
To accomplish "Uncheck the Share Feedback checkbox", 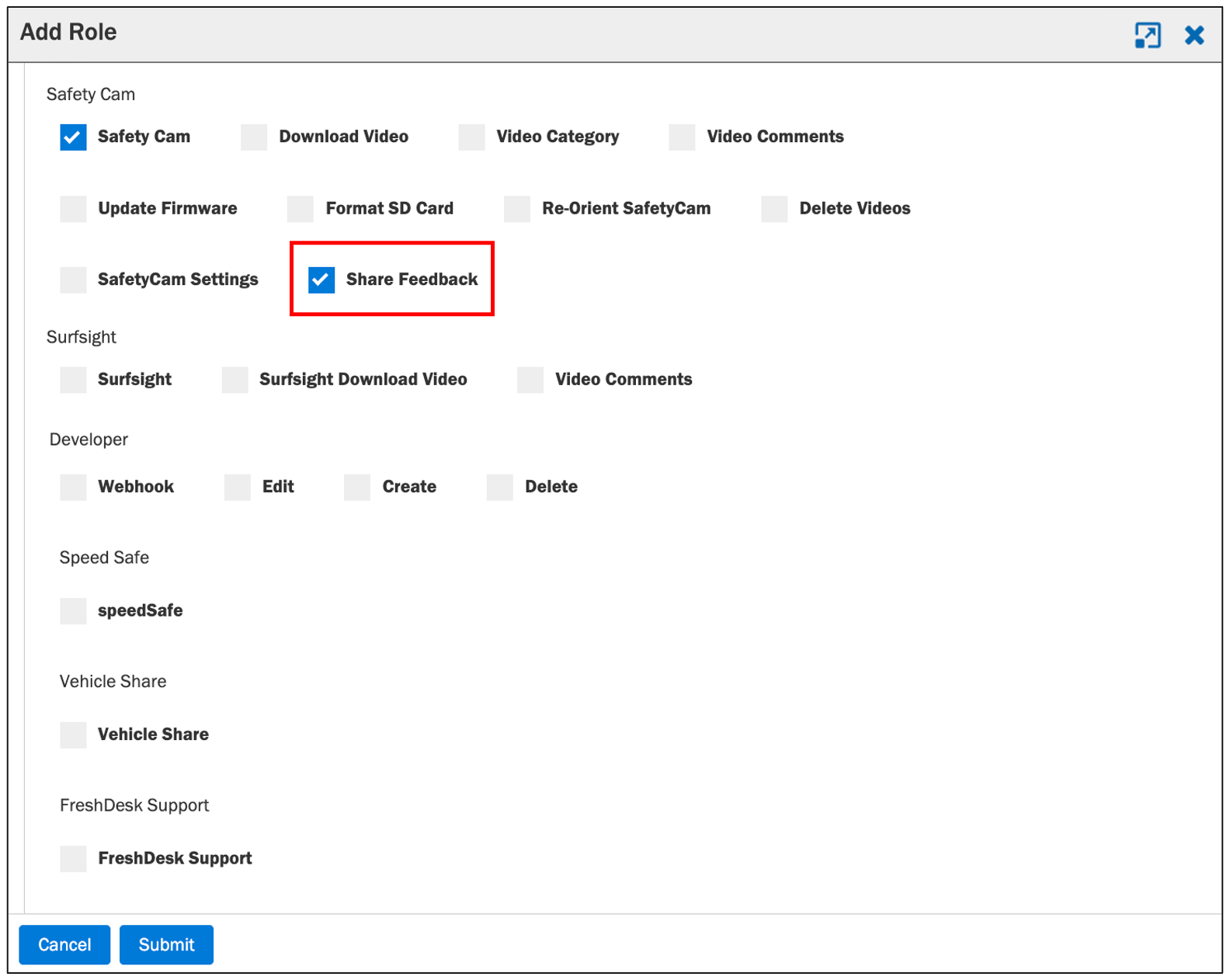I will tap(321, 280).
